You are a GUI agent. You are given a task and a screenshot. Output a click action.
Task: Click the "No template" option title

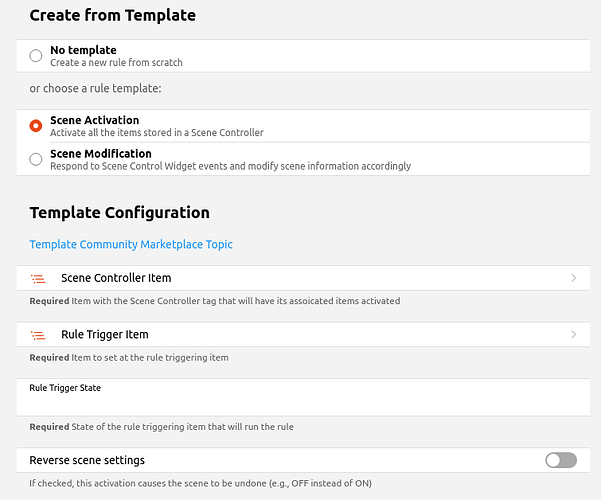click(83, 50)
